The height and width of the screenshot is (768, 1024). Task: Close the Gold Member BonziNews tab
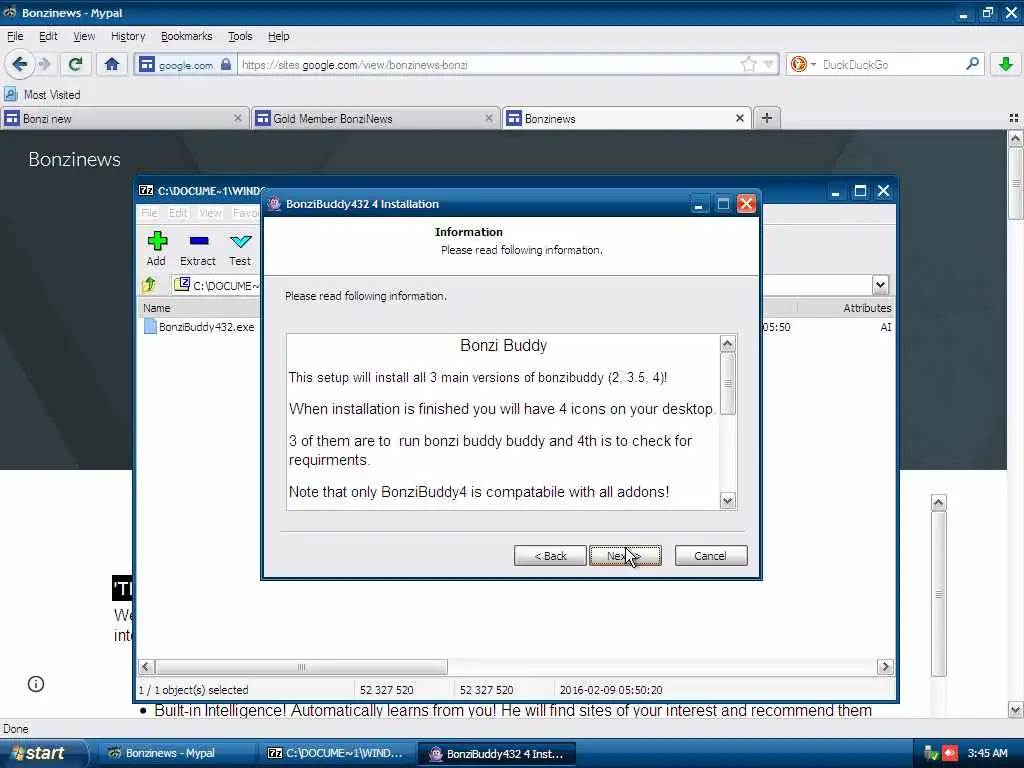point(488,118)
